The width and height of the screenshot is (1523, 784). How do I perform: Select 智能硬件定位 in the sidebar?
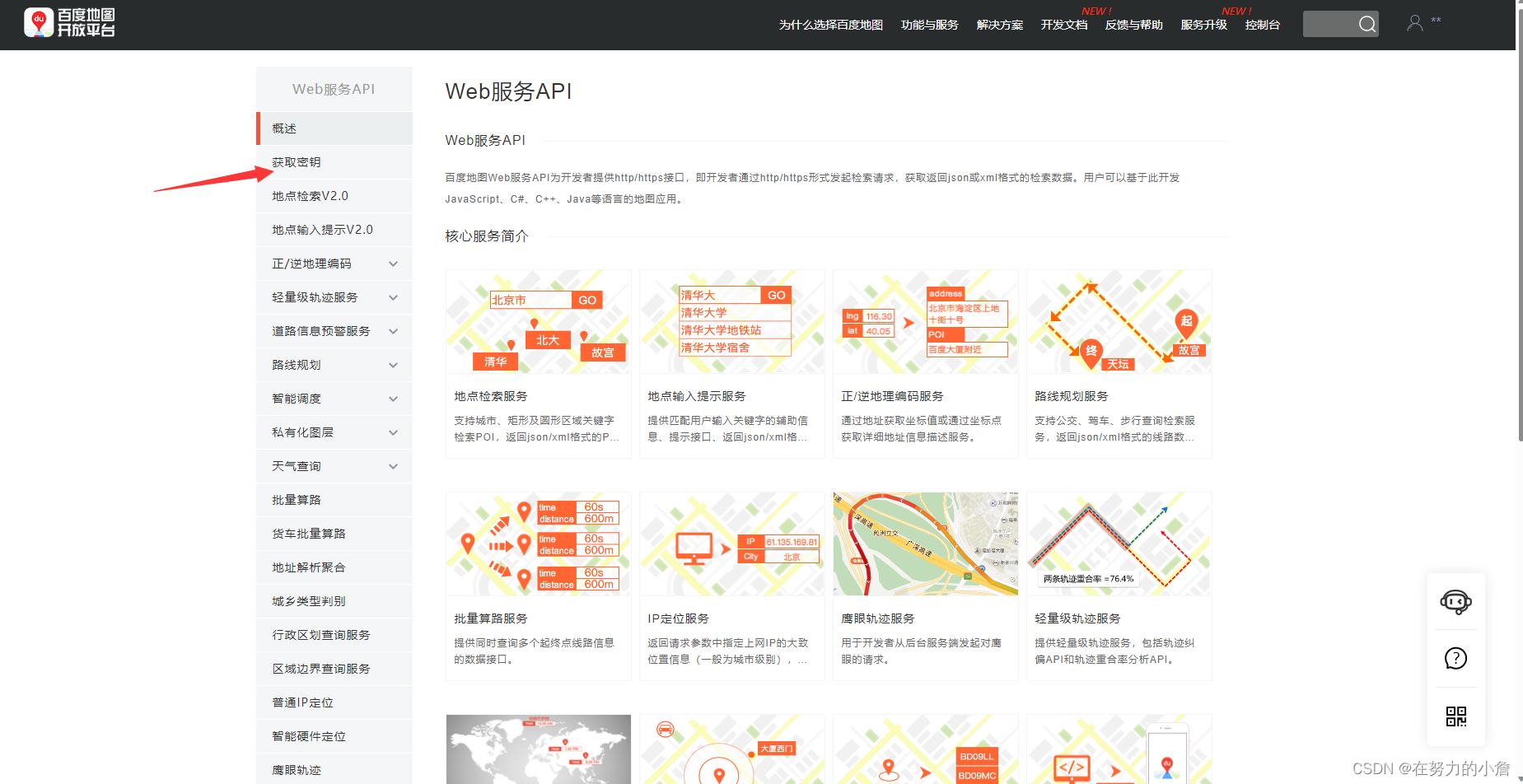click(334, 736)
